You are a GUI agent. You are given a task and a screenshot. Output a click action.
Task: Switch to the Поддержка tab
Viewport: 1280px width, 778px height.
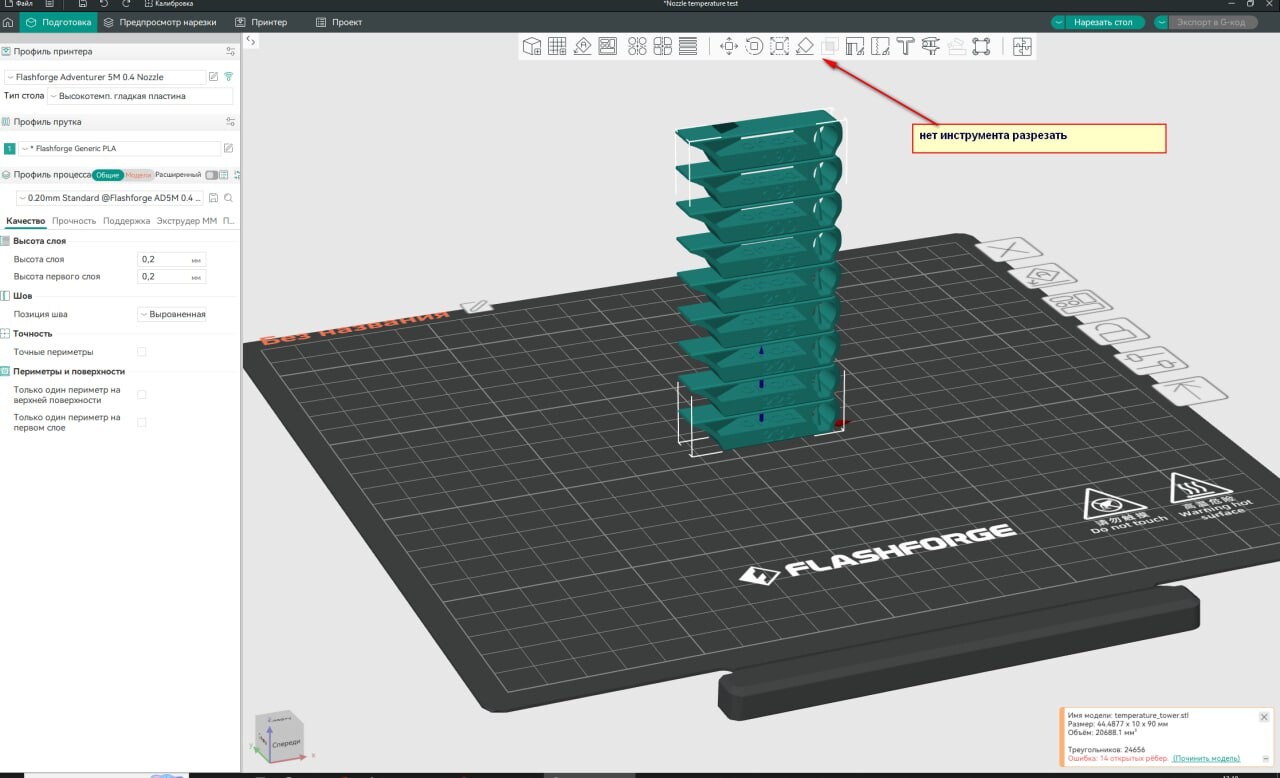coord(126,221)
